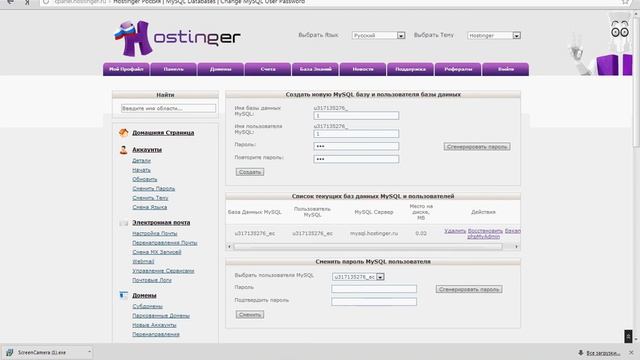
Task: Open the Новые Аккаунты link
Action: pos(154,325)
